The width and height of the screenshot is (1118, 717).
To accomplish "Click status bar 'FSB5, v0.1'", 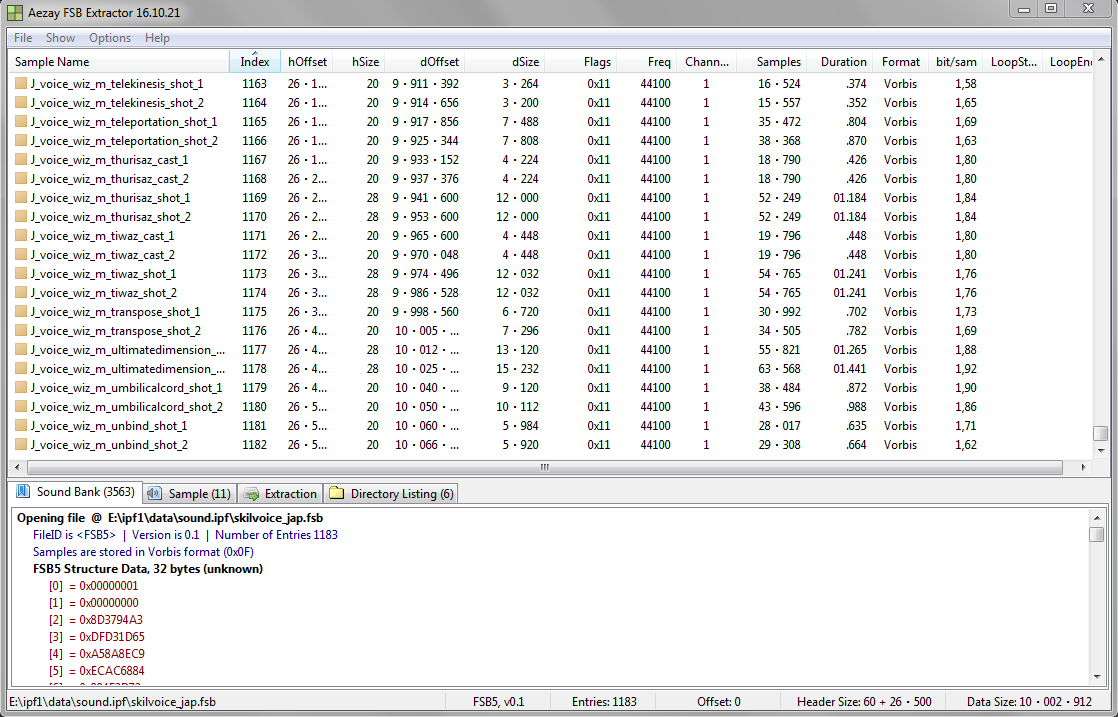I will pos(498,701).
